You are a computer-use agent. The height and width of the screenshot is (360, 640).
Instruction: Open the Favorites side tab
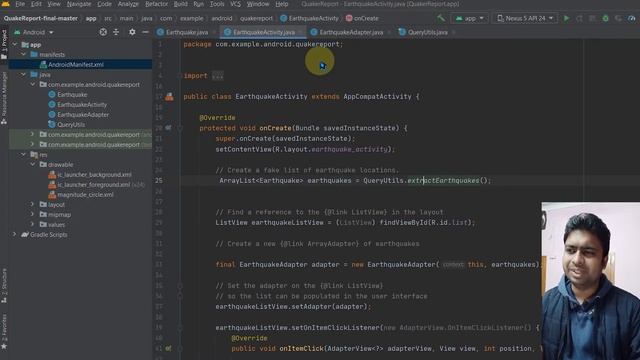(4, 331)
